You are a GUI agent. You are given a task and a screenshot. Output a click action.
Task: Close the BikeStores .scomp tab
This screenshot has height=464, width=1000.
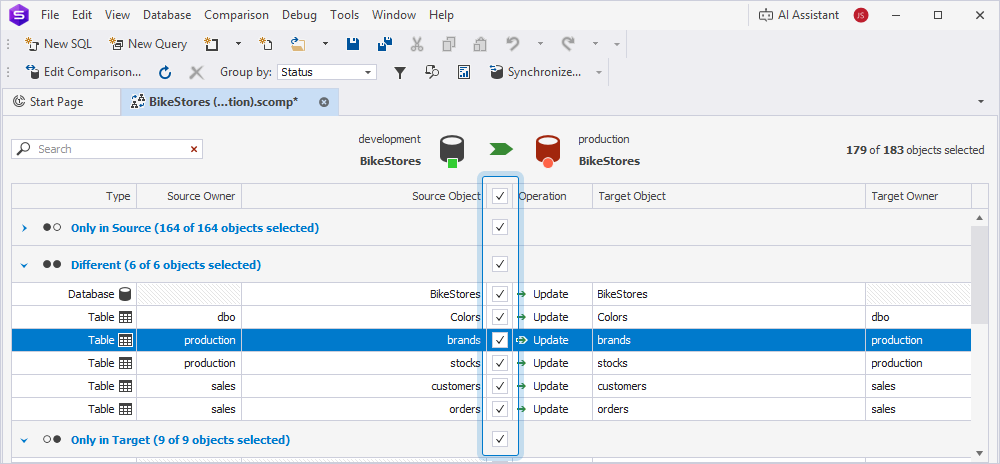324,102
